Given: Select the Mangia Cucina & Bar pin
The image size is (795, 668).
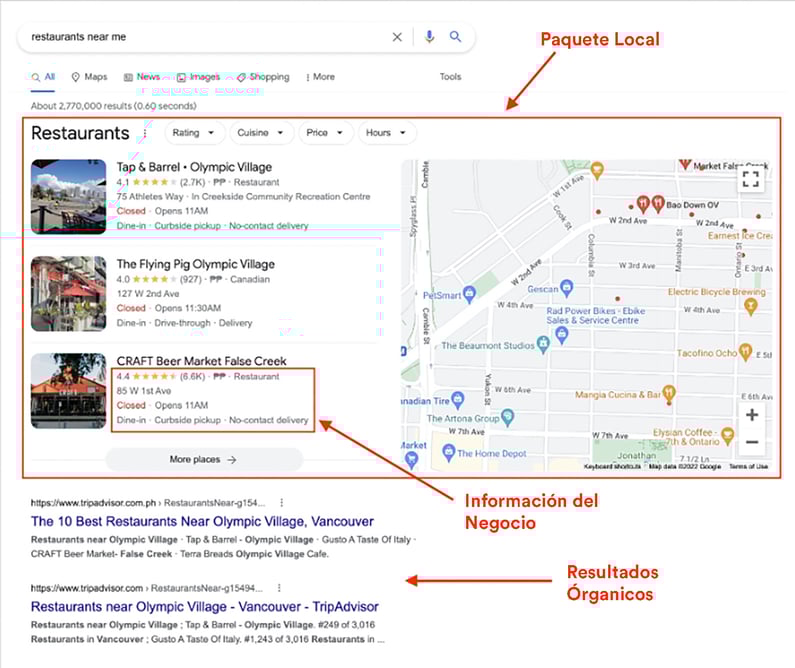Looking at the screenshot, I should coord(669,393).
